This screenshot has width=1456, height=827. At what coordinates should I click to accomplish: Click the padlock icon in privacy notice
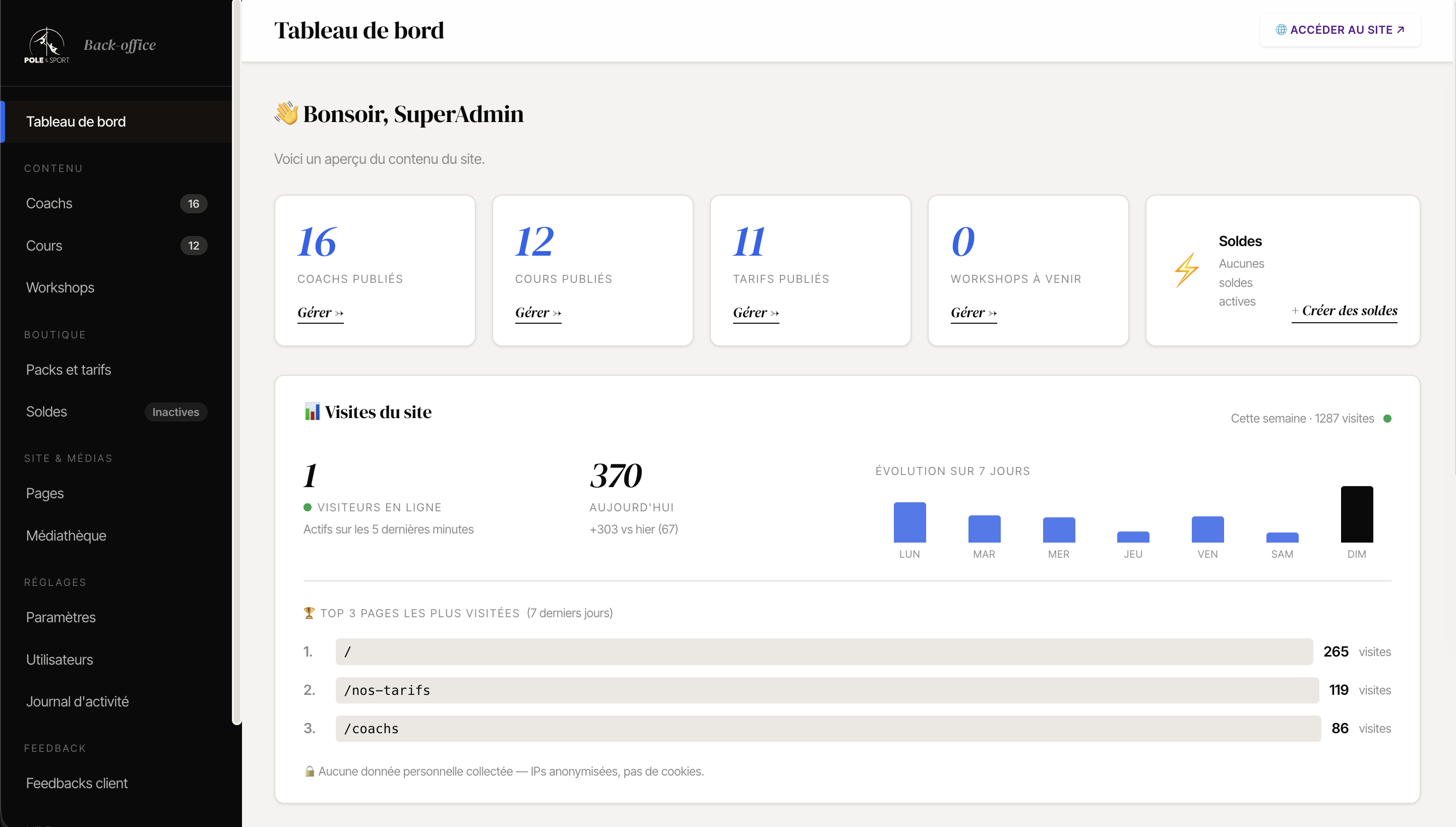[x=309, y=772]
